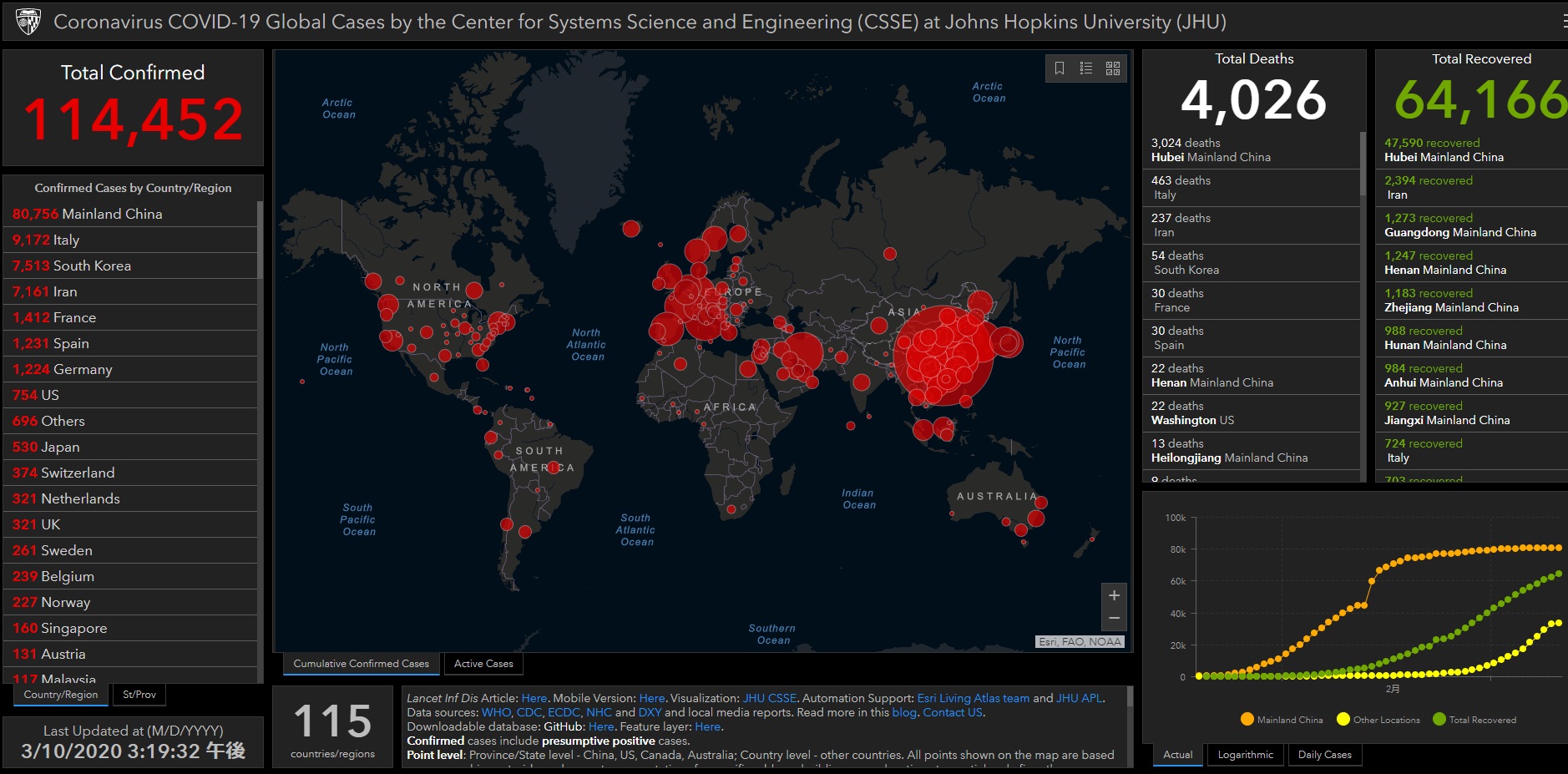Show the Daily Cases chart tab
This screenshot has height=774, width=1568.
tap(1324, 755)
